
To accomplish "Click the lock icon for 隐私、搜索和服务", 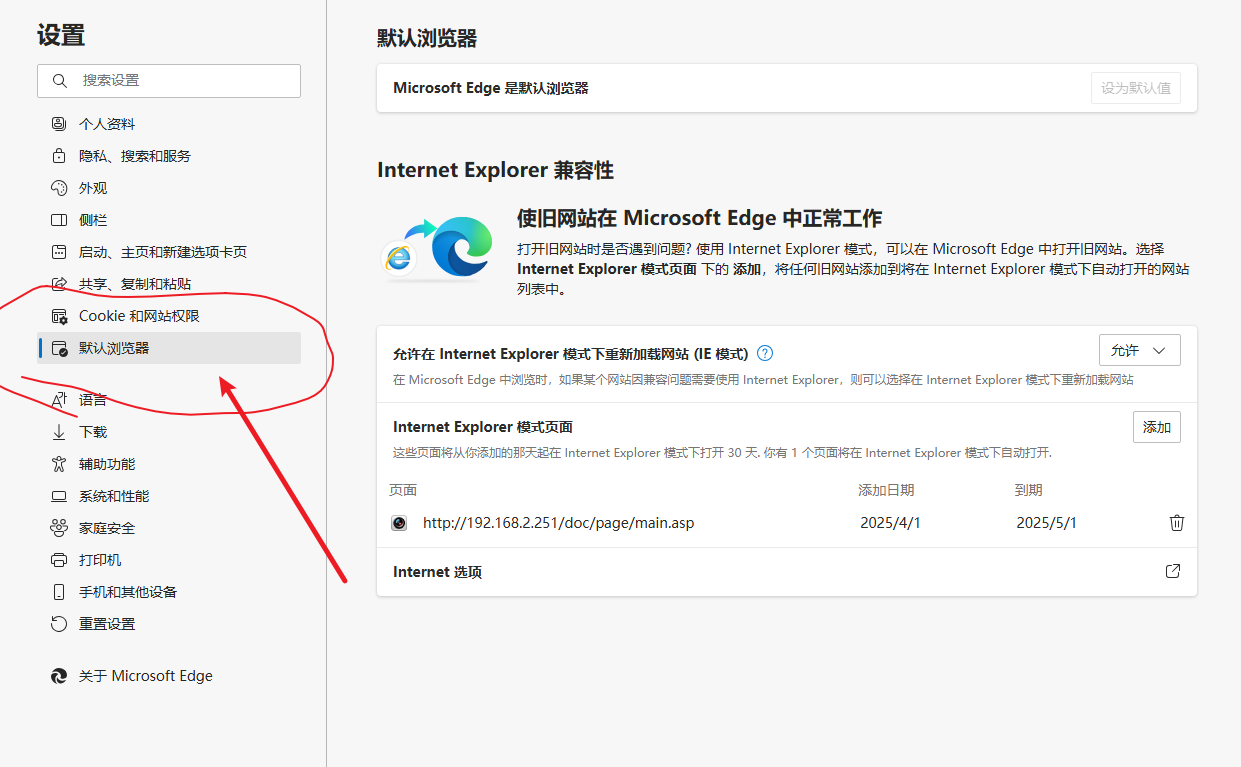I will (59, 156).
